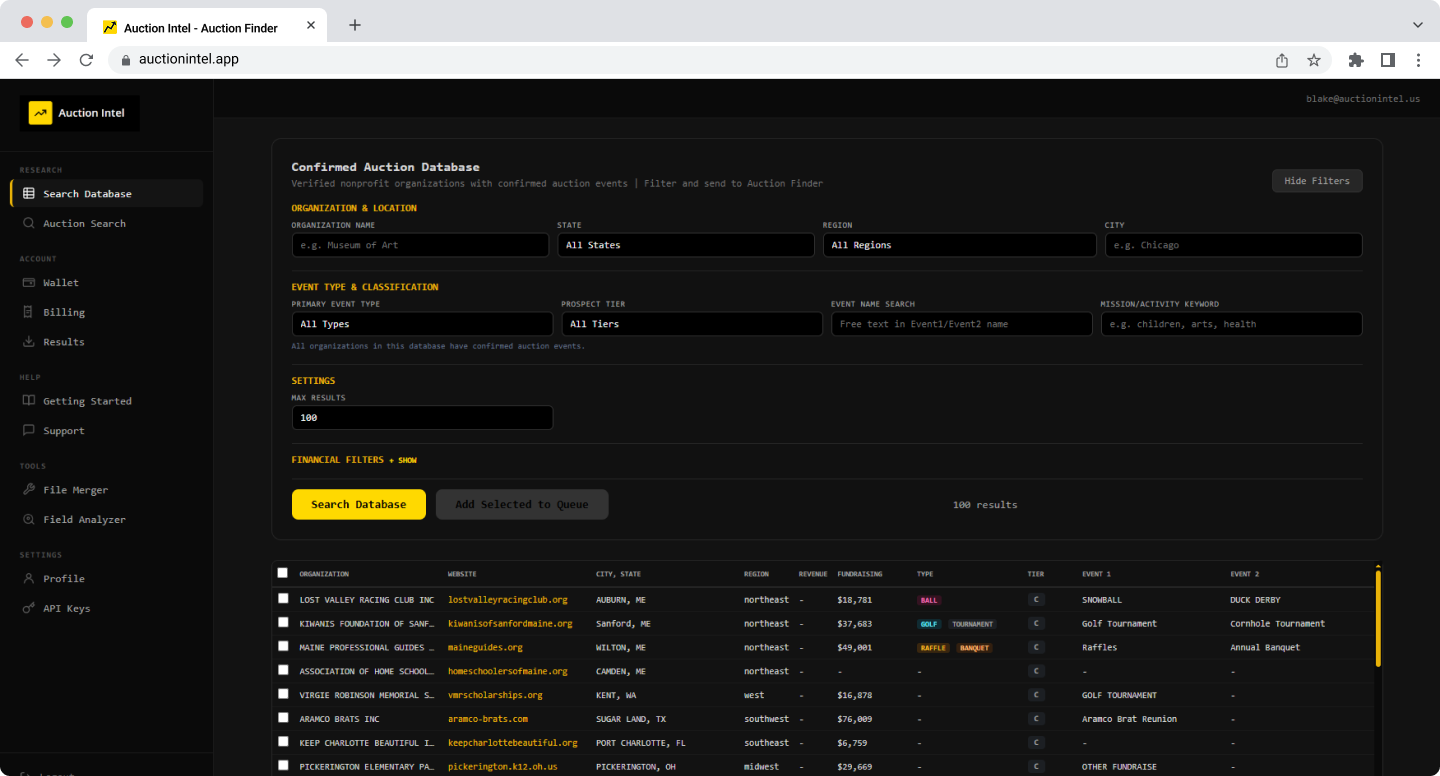The height and width of the screenshot is (776, 1440).
Task: Open the State dropdown showing All States
Action: [685, 245]
